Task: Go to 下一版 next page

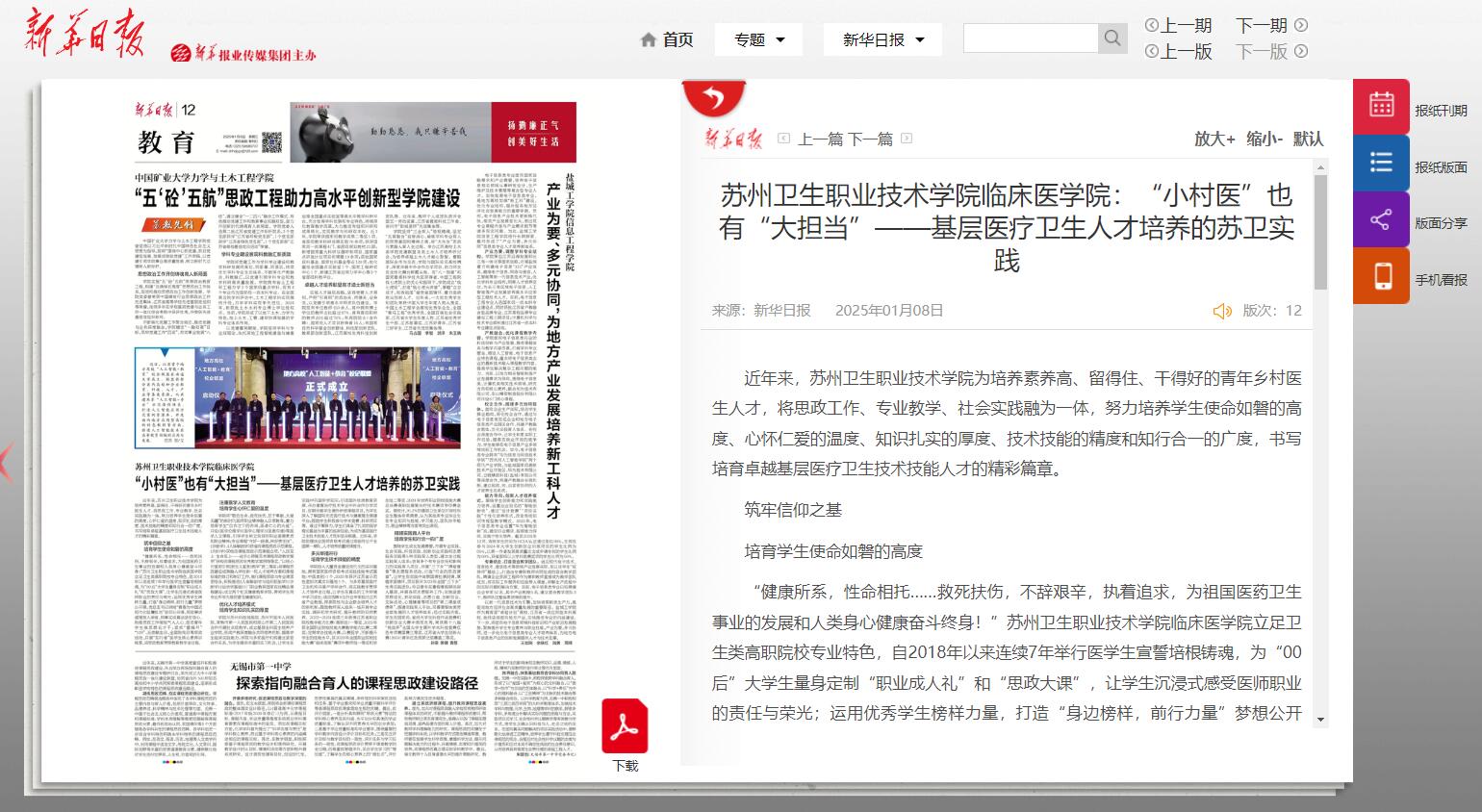Action: click(x=1271, y=51)
